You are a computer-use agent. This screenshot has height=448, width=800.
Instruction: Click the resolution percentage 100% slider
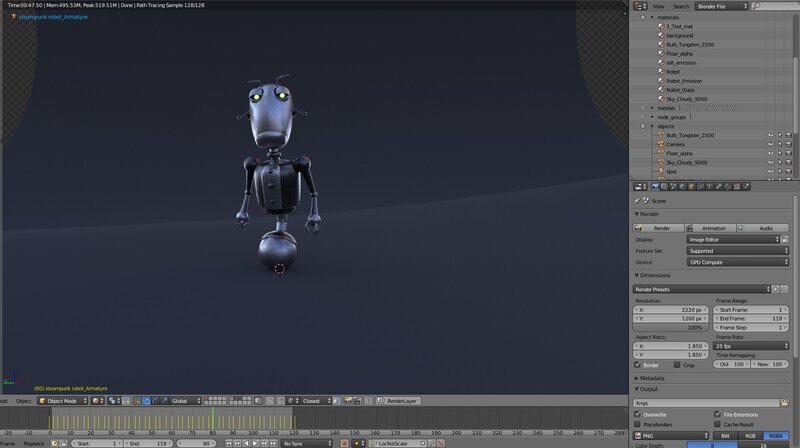pos(671,327)
